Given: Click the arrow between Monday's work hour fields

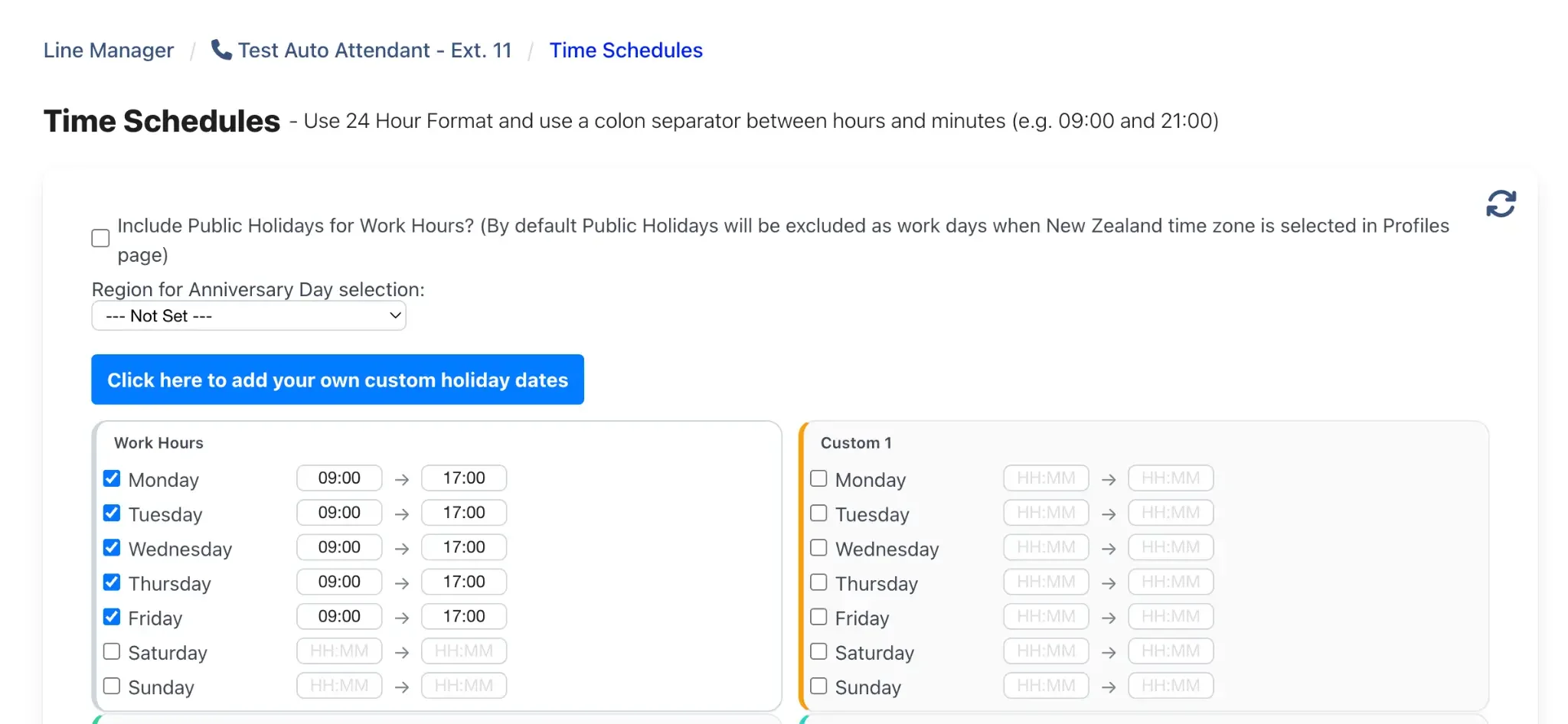Looking at the screenshot, I should tap(402, 478).
